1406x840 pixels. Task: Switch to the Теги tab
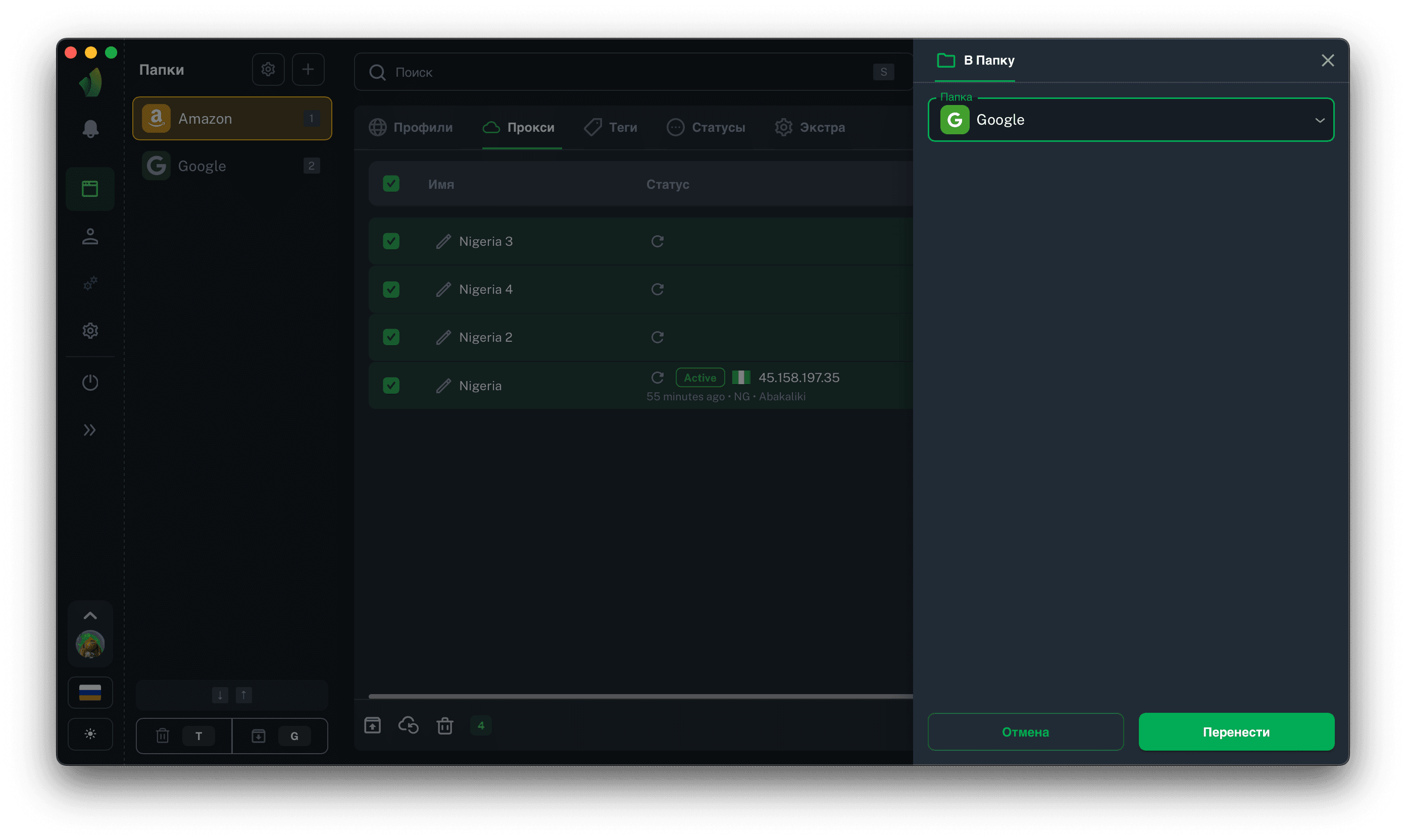611,127
